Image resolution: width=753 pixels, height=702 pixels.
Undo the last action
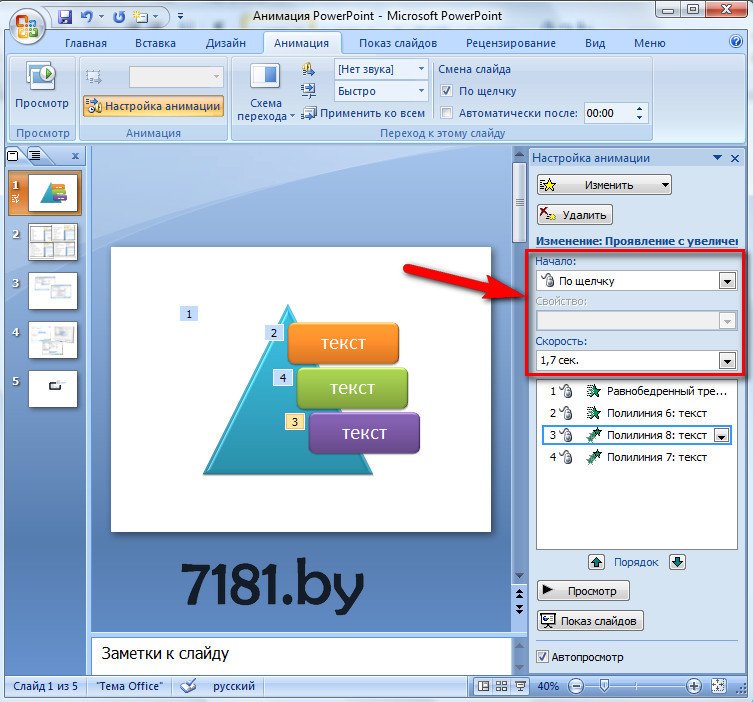click(86, 17)
